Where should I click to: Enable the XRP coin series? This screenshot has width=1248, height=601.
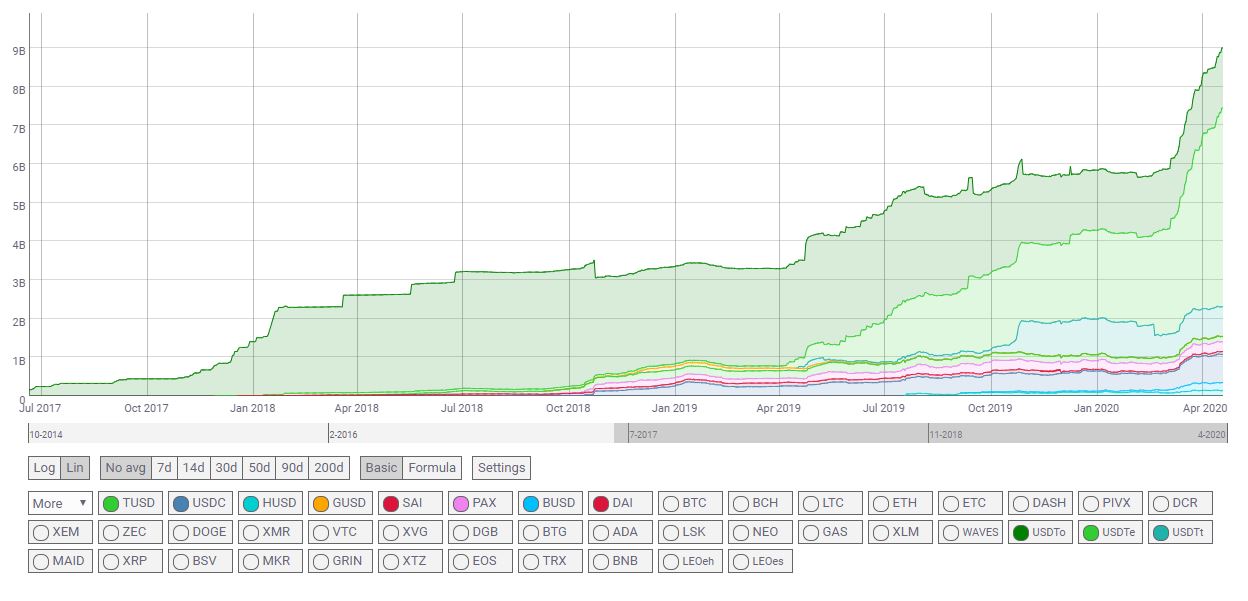[111, 562]
